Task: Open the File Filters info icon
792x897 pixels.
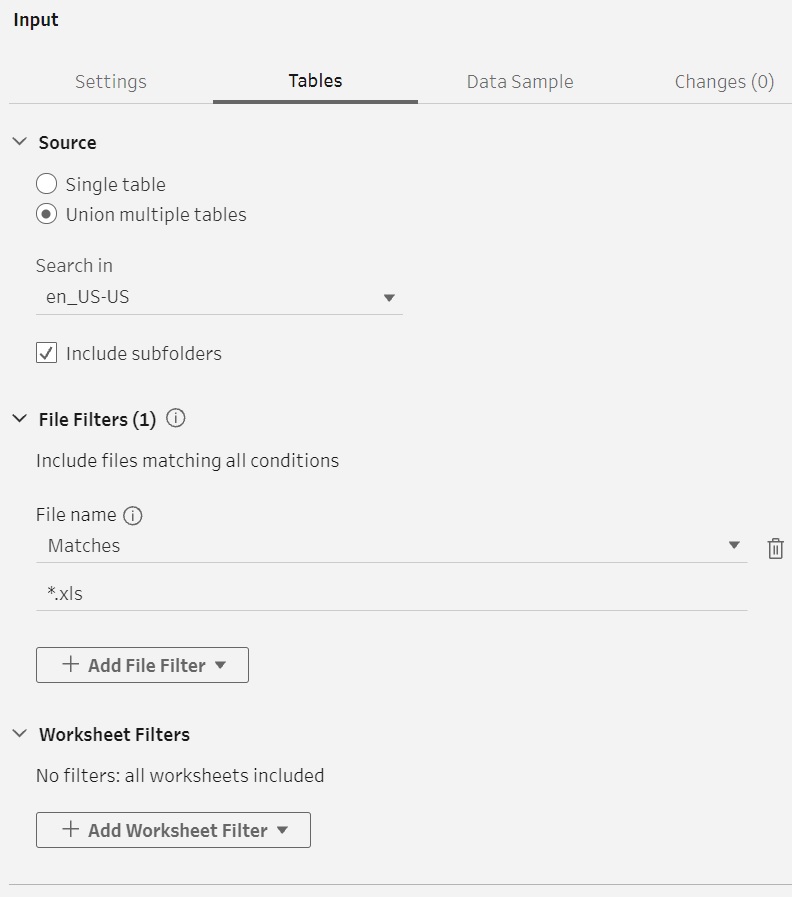Action: pos(176,418)
